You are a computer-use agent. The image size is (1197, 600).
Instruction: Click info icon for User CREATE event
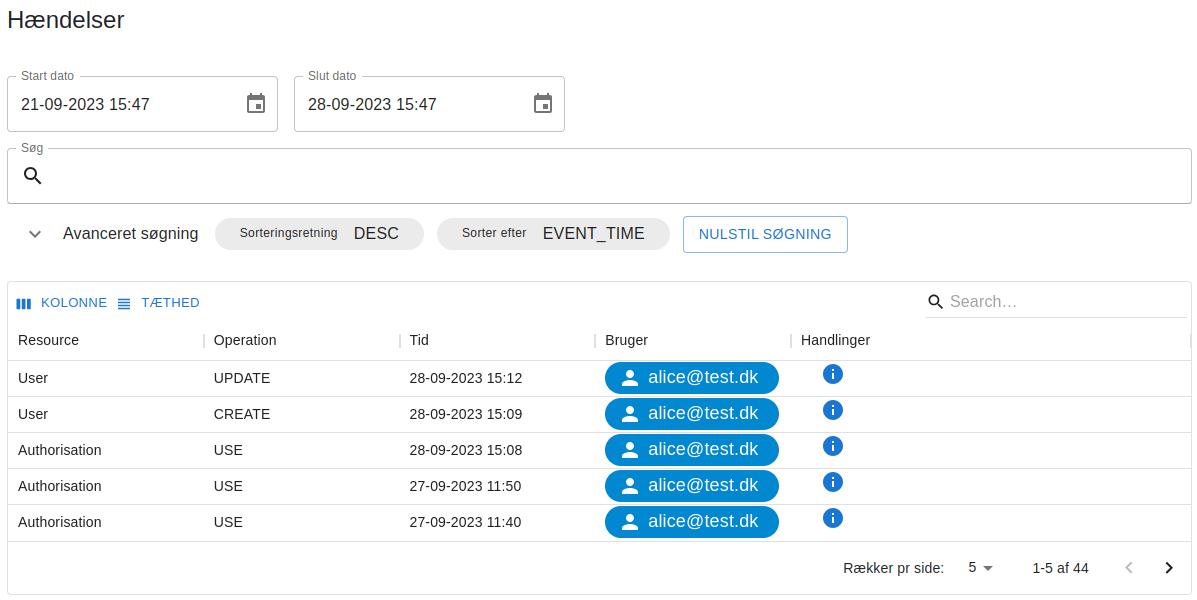click(832, 410)
